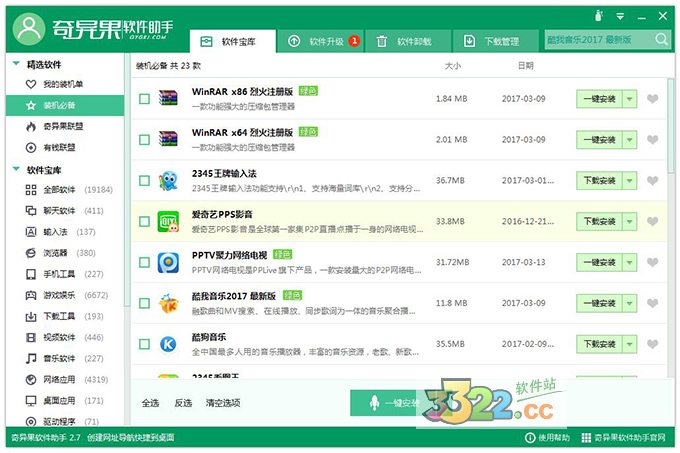This screenshot has width=680, height=453.
Task: Favorite WinRAR x86 with heart icon
Action: point(652,99)
